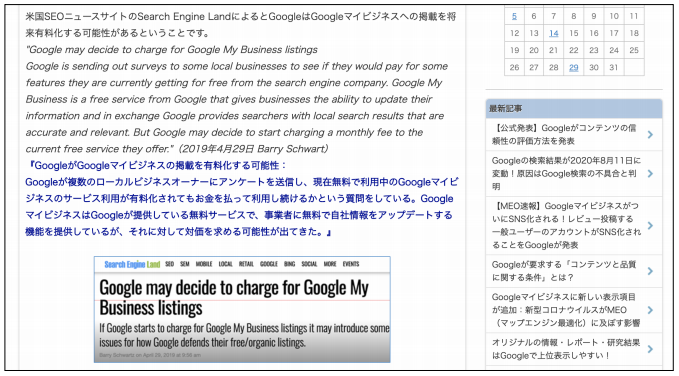The width and height of the screenshot is (679, 376).
Task: Click italic quote line 'Google may decide to charge for Google My Business listings'
Action: (x=171, y=50)
